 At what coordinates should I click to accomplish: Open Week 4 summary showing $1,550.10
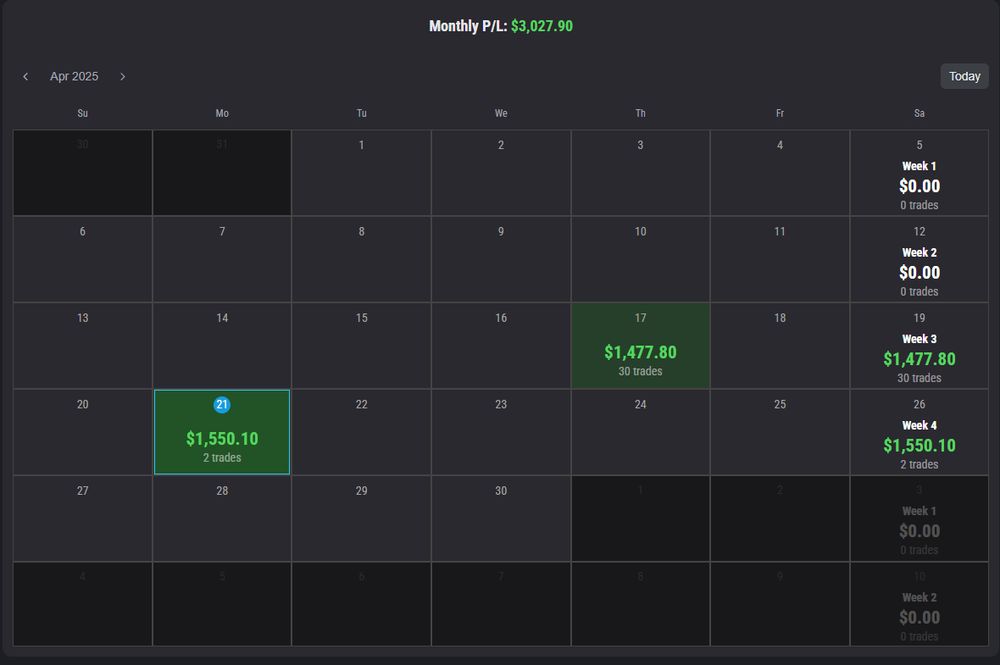tap(919, 432)
